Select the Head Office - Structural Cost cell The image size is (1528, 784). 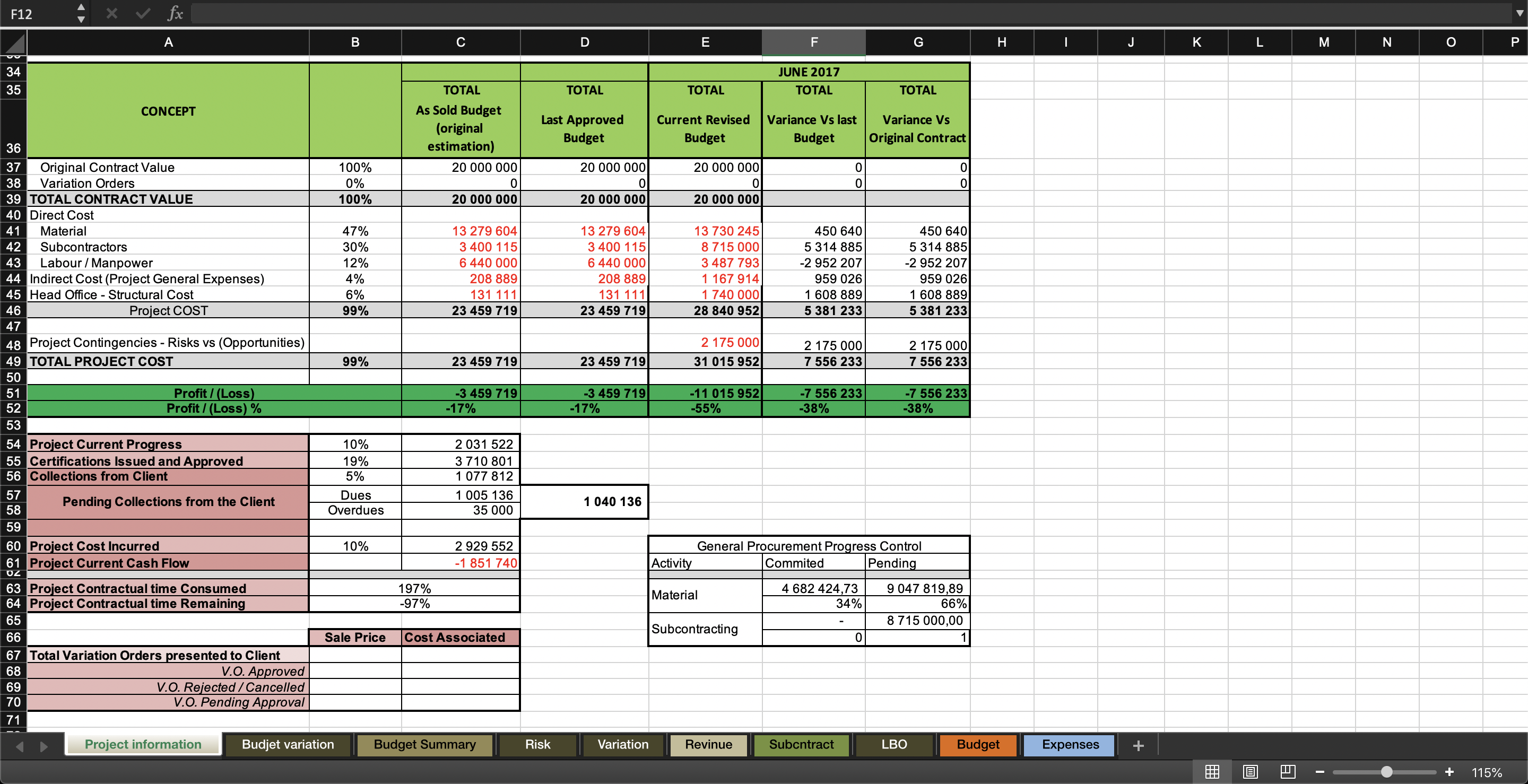click(x=169, y=294)
